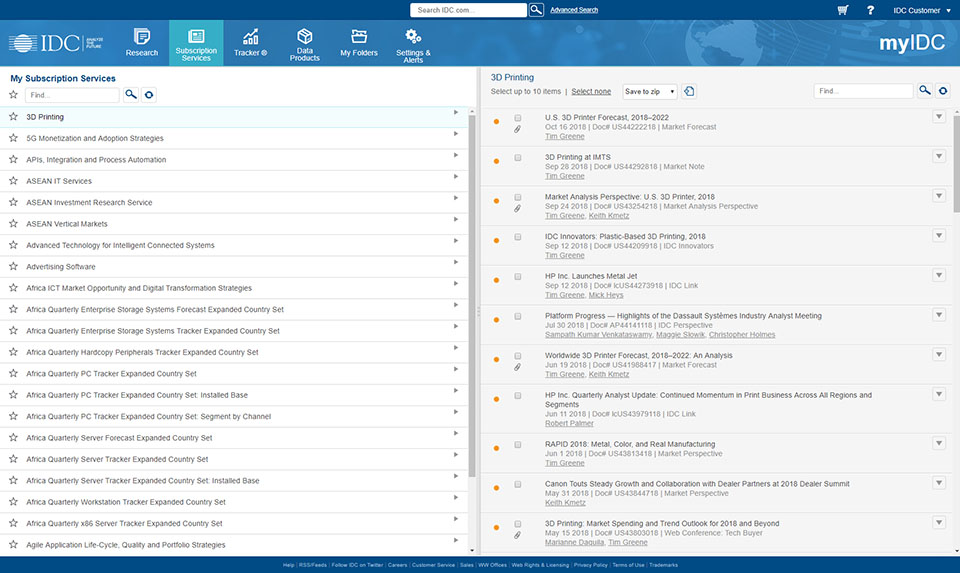Click the favorites star above the subscription list
The image size is (960, 573).
13,94
